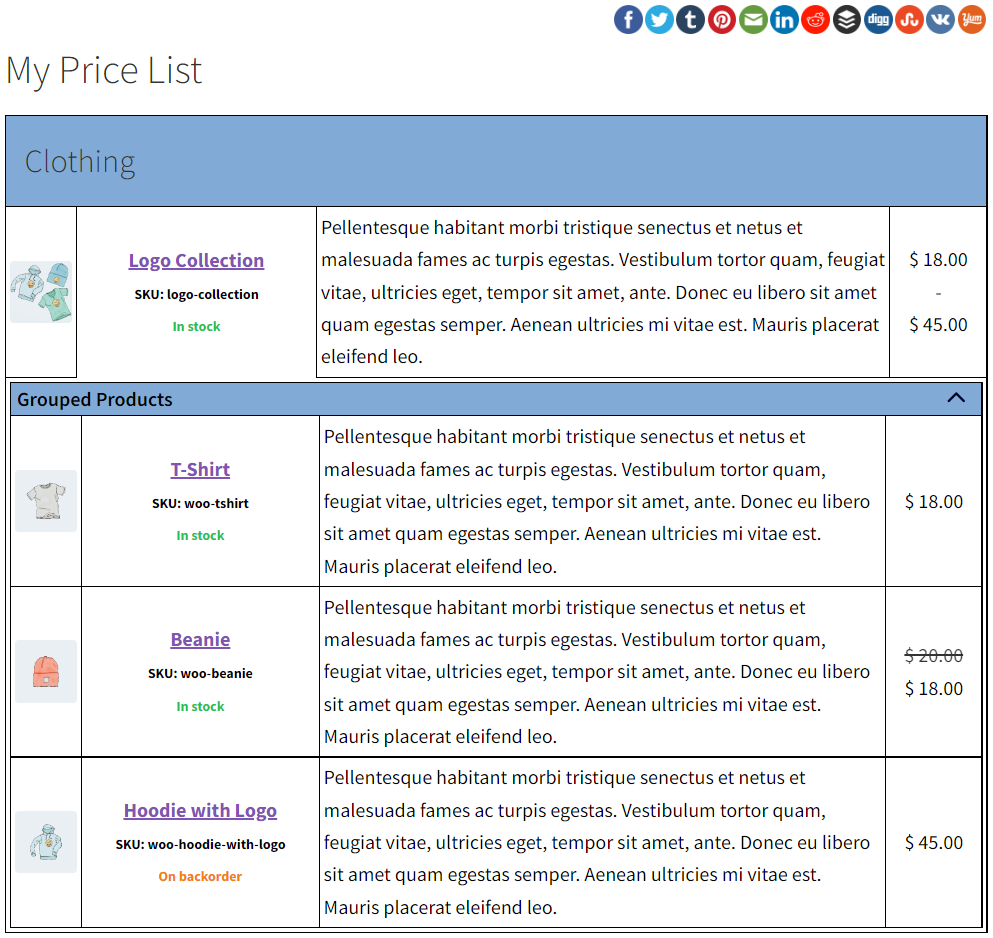This screenshot has height=938, width=993.
Task: Follow the Beanie product link
Action: coord(200,640)
